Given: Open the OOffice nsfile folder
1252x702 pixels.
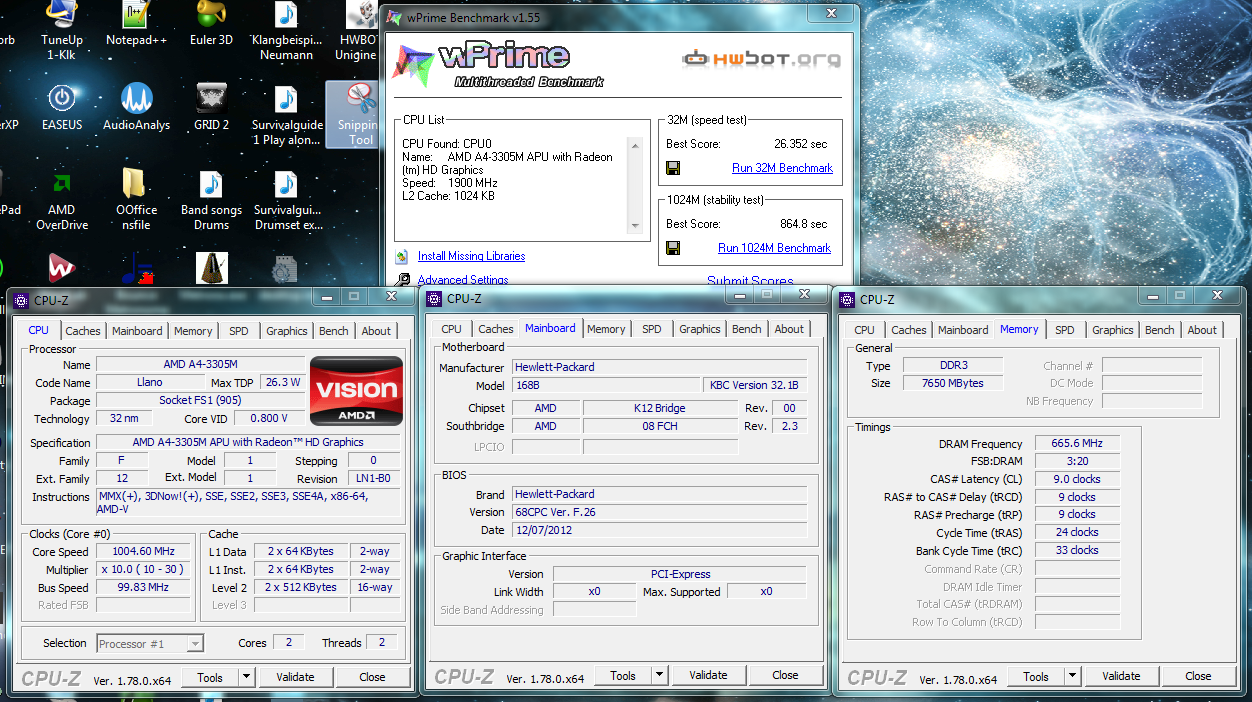Looking at the screenshot, I should pos(136,200).
